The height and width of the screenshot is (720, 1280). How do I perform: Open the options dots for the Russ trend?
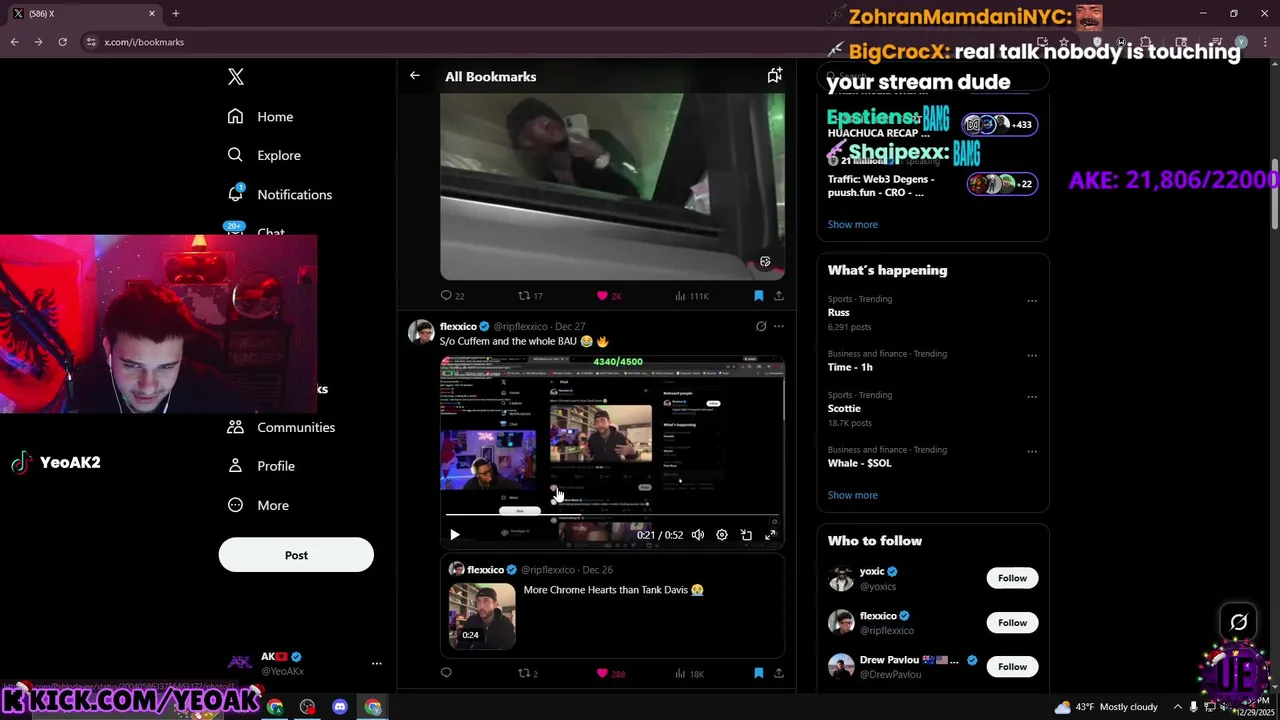pos(1032,300)
